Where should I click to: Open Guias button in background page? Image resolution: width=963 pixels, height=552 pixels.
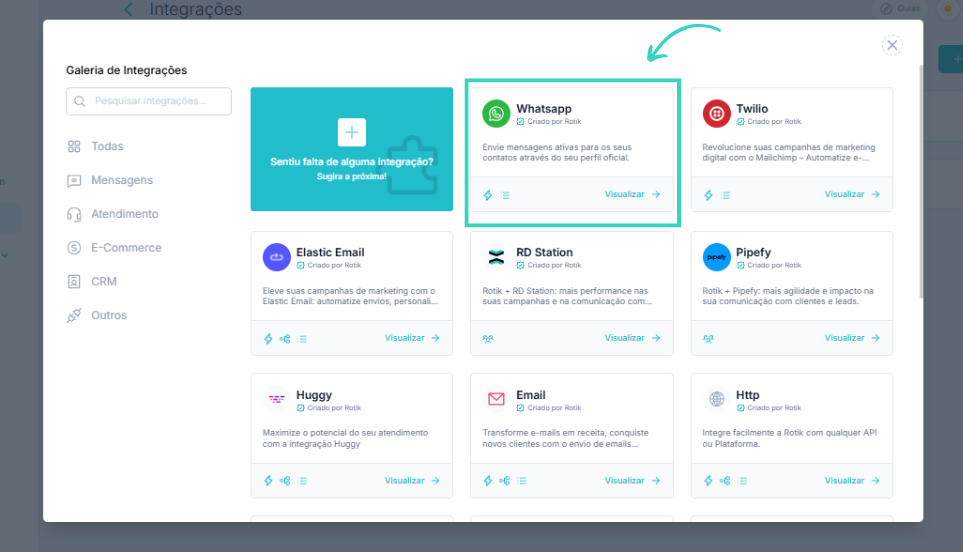tap(900, 9)
